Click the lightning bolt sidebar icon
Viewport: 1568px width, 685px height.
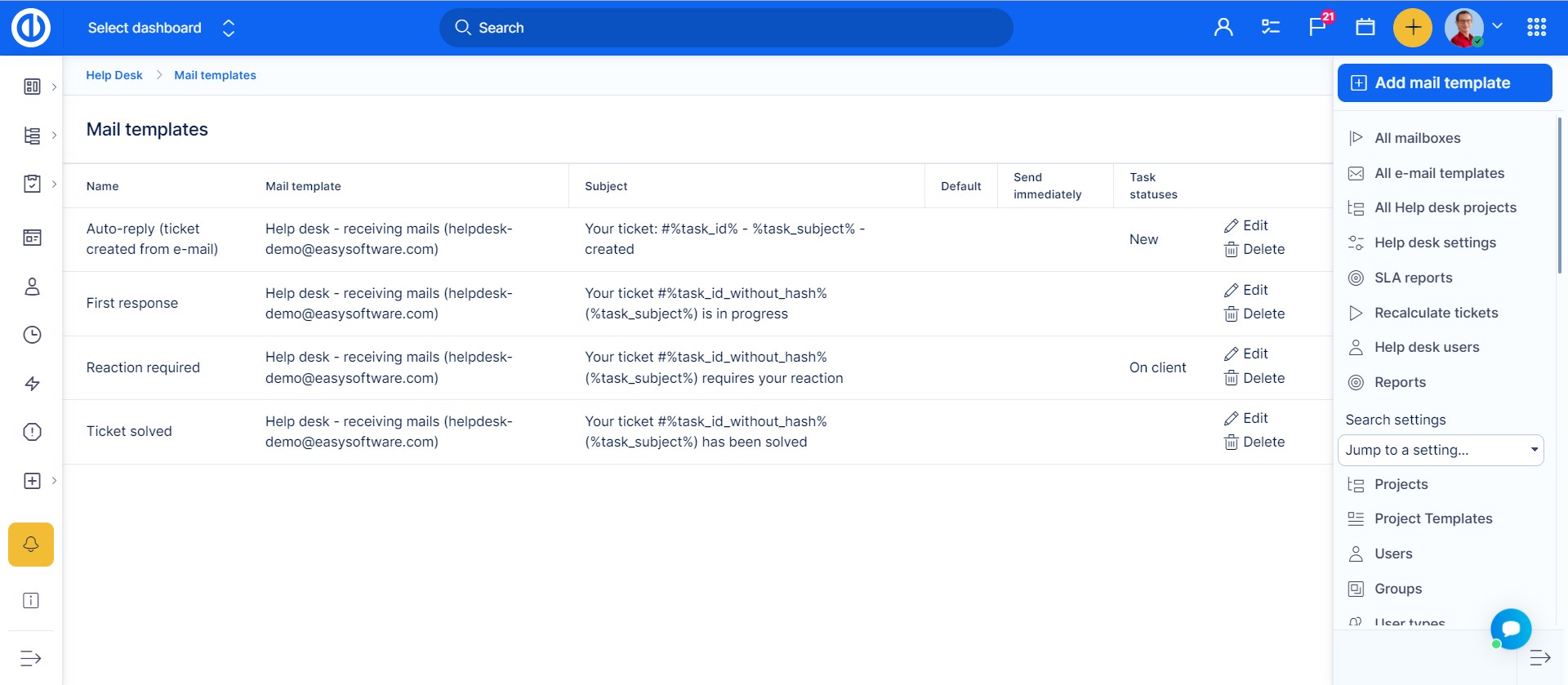(32, 384)
